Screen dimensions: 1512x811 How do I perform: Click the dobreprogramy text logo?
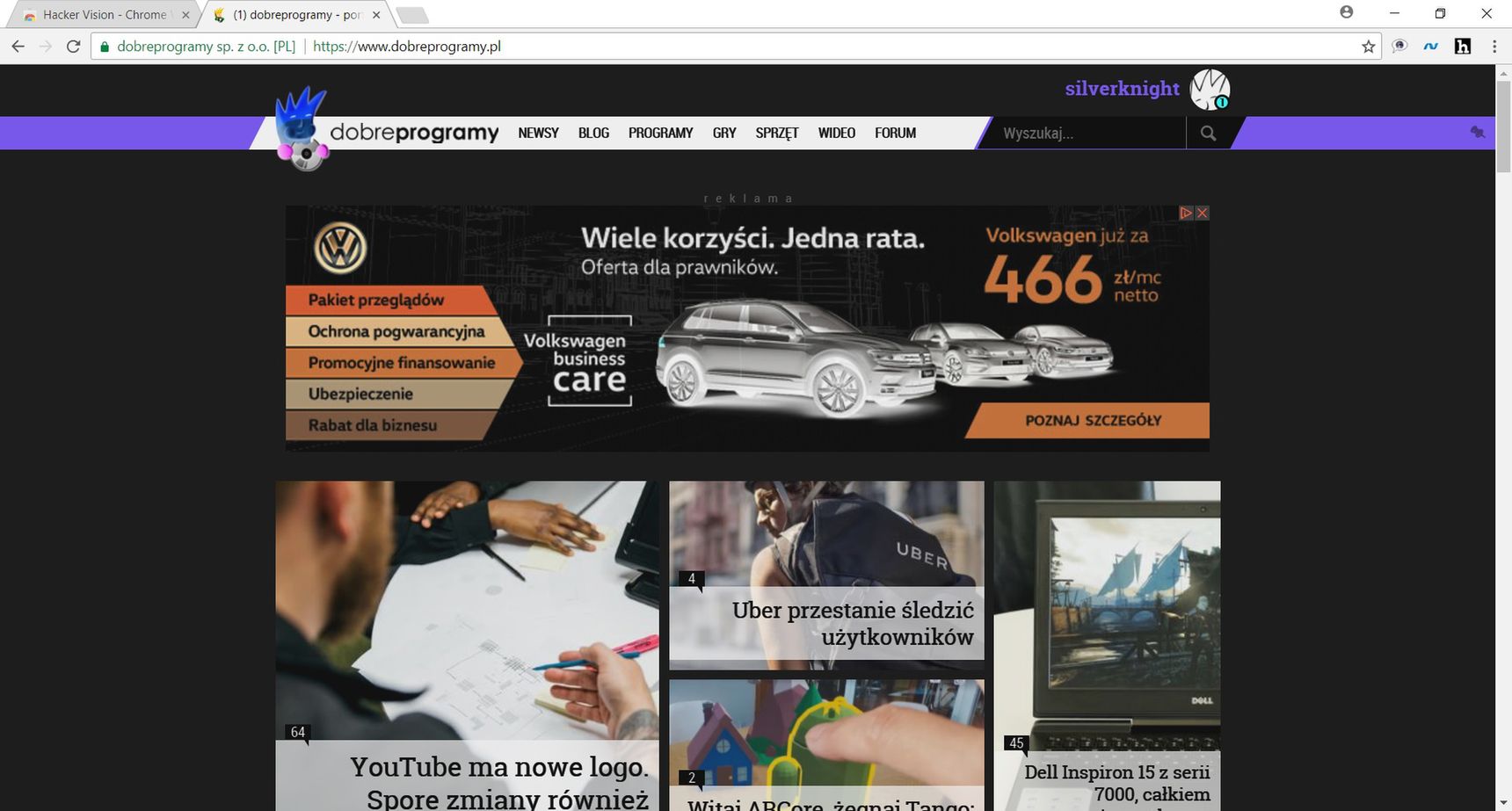[x=414, y=133]
